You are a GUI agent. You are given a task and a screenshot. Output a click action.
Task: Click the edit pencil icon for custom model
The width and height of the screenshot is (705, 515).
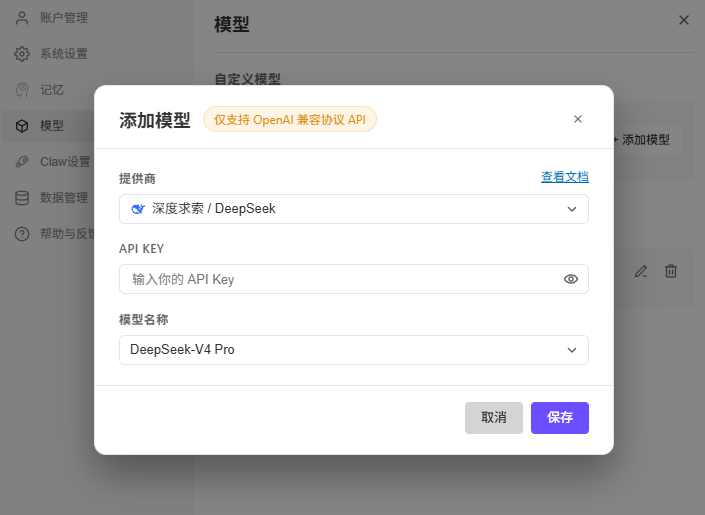point(641,271)
